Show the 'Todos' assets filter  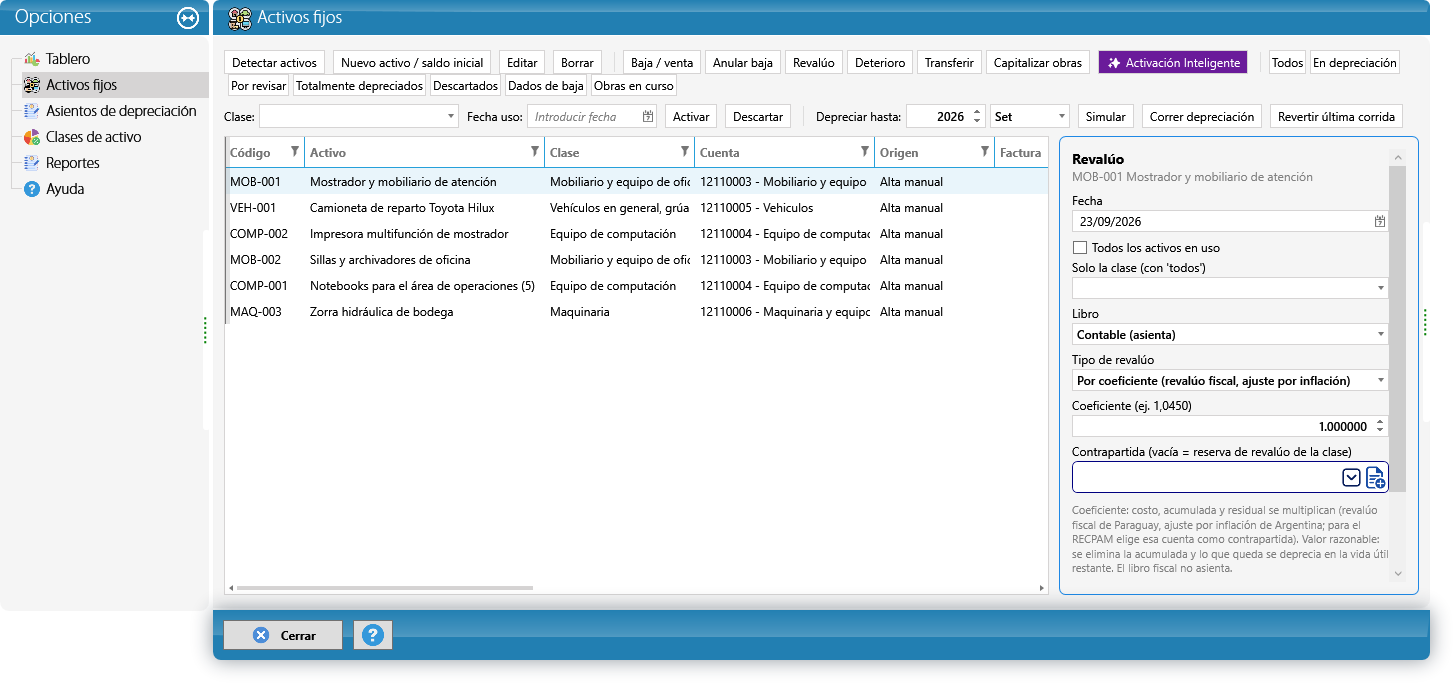tap(1287, 63)
